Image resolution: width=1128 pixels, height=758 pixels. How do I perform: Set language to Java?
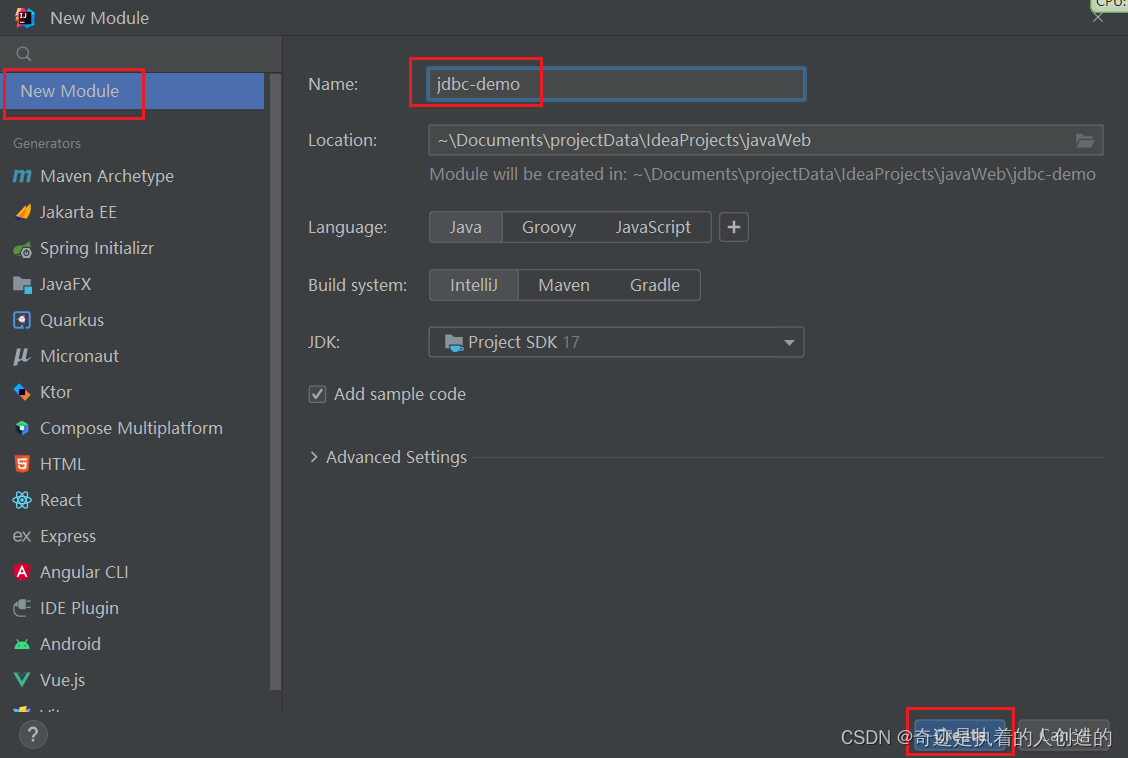(x=465, y=227)
